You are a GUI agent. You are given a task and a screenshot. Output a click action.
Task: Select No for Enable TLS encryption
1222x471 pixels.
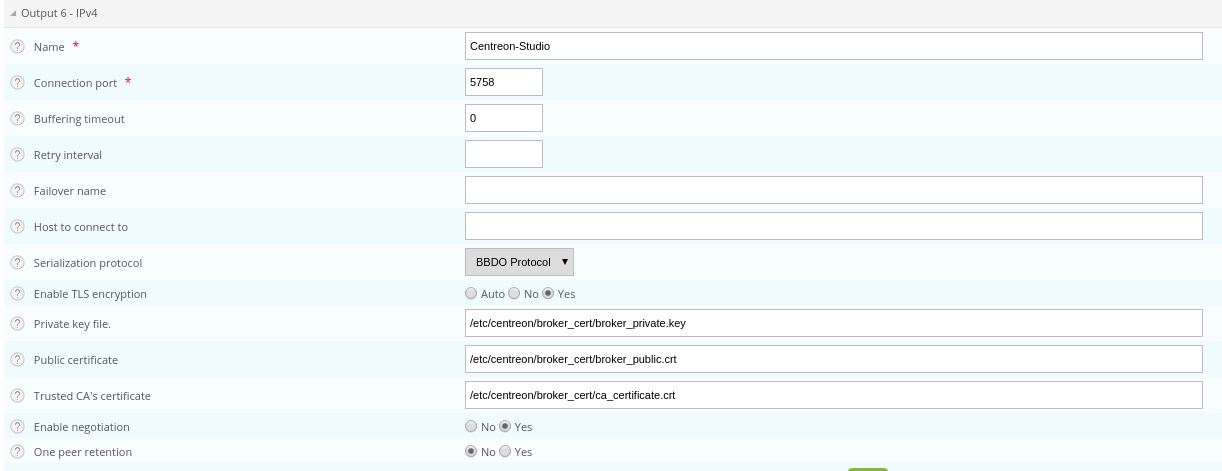pos(514,294)
